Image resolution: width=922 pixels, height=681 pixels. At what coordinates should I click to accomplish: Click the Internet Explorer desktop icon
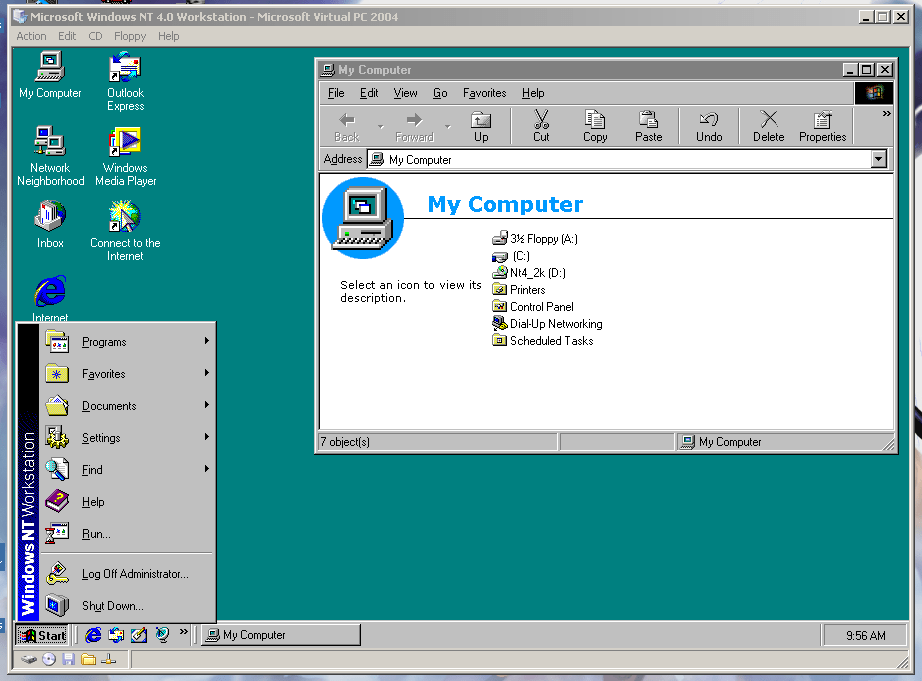(50, 298)
